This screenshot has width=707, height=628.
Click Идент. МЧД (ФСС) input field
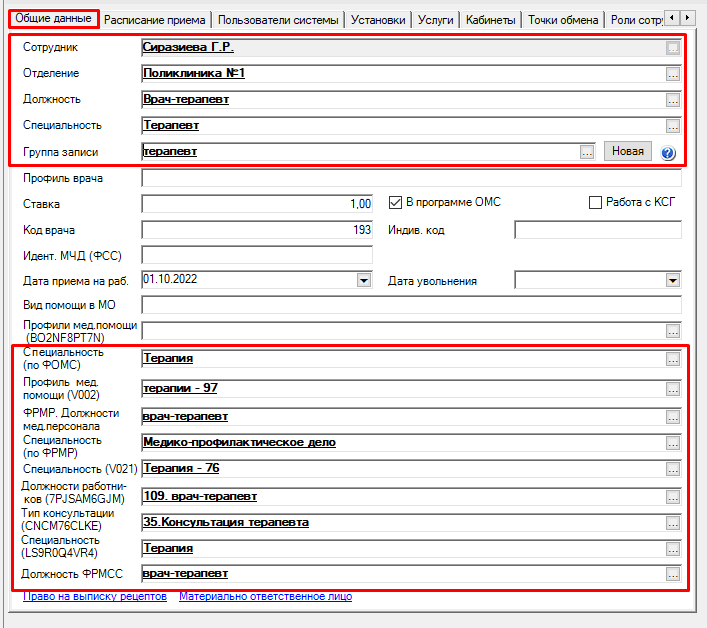coord(257,255)
